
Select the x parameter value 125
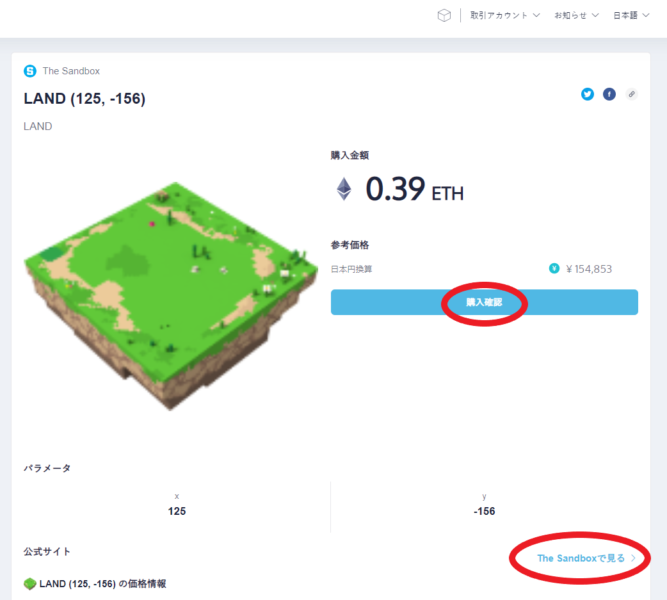(177, 511)
